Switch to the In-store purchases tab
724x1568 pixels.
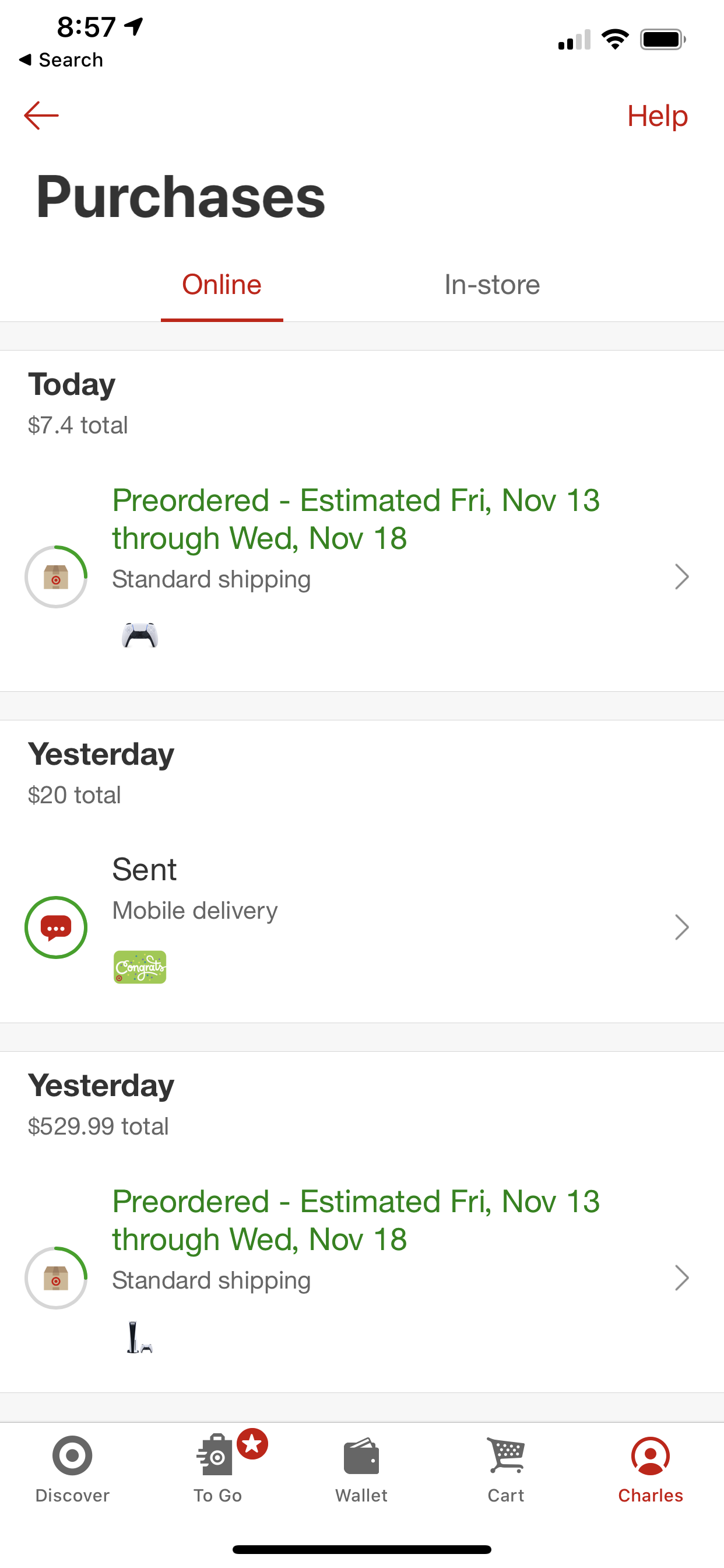coord(492,285)
